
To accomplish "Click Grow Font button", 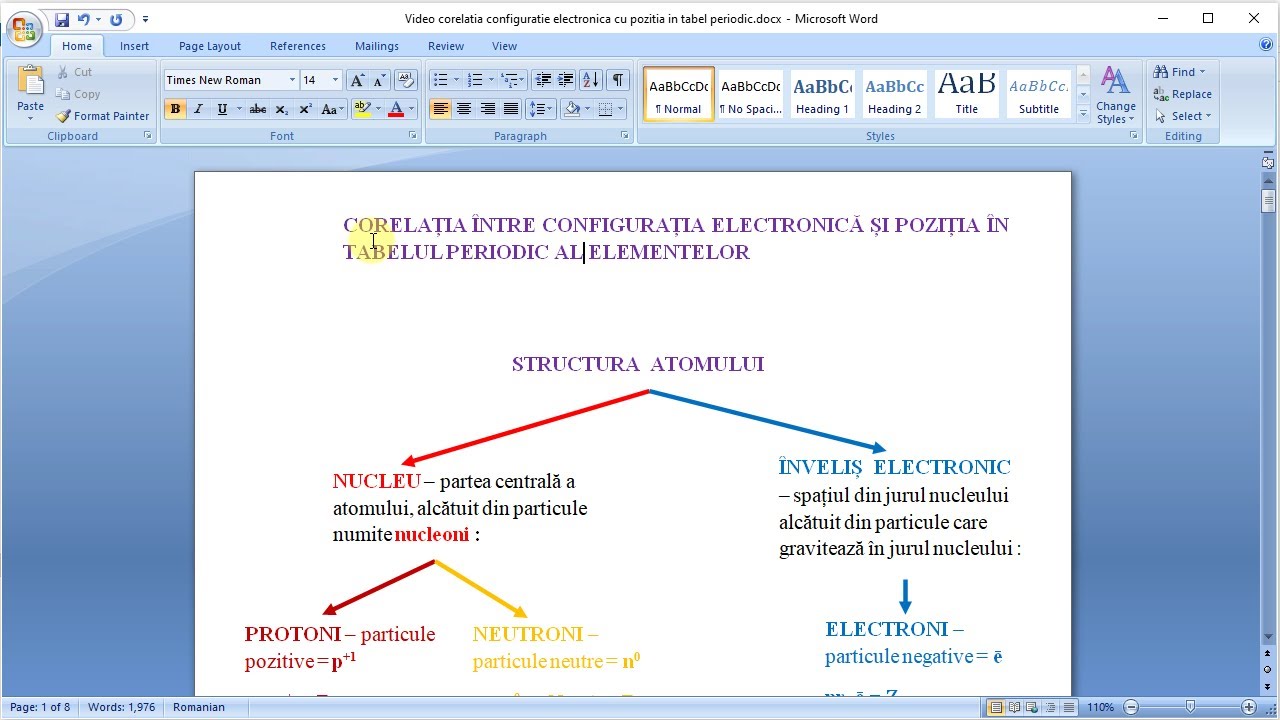I will 357,80.
